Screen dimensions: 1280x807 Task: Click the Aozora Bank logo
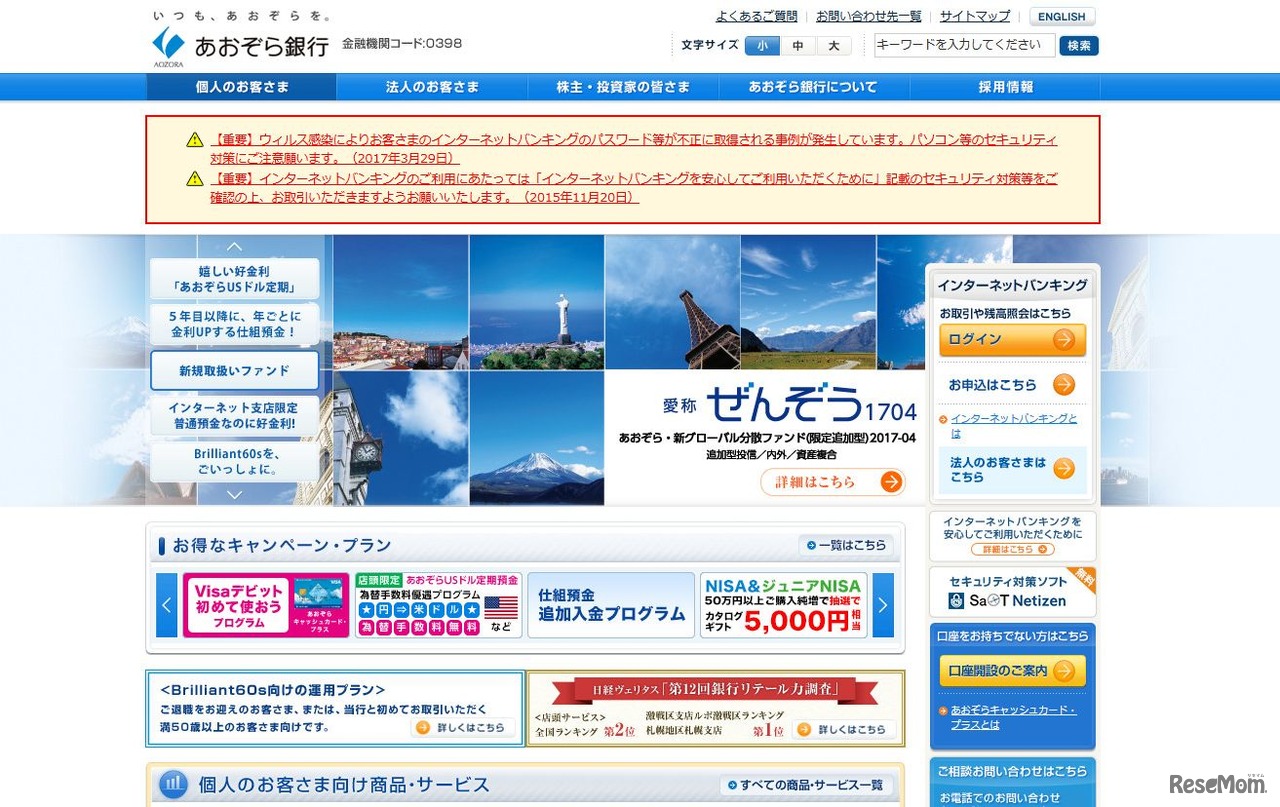[x=241, y=46]
